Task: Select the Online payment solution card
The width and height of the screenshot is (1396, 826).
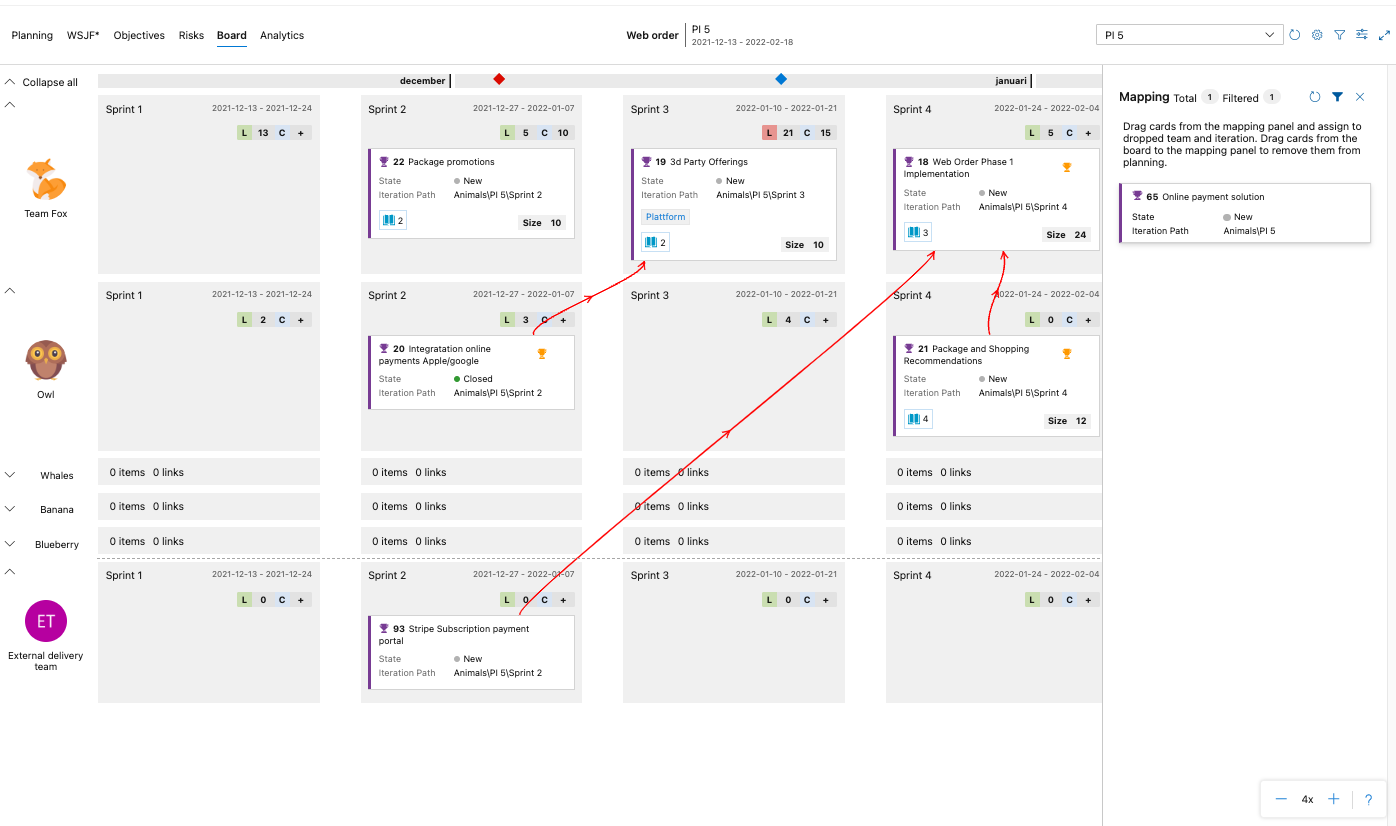Action: pyautogui.click(x=1244, y=212)
